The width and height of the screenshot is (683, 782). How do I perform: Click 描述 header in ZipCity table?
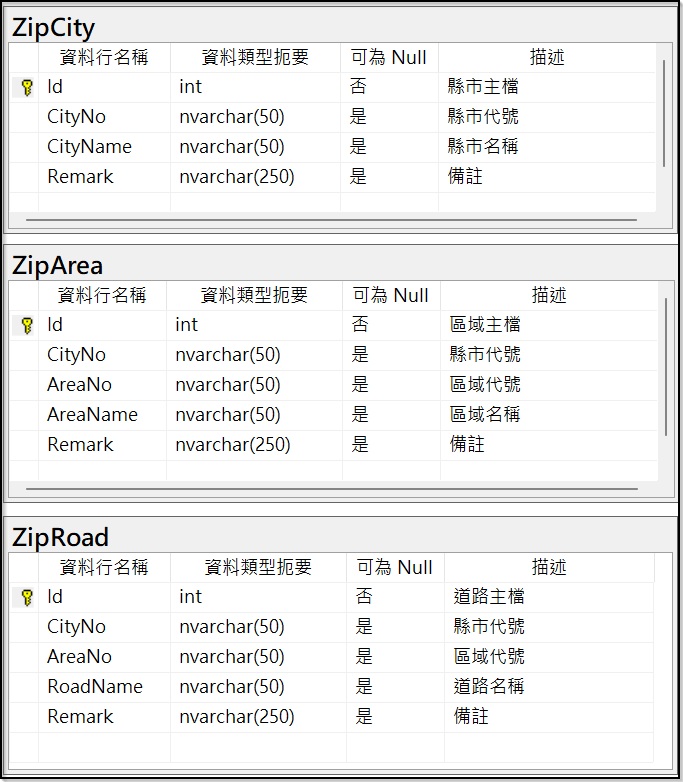coord(547,57)
